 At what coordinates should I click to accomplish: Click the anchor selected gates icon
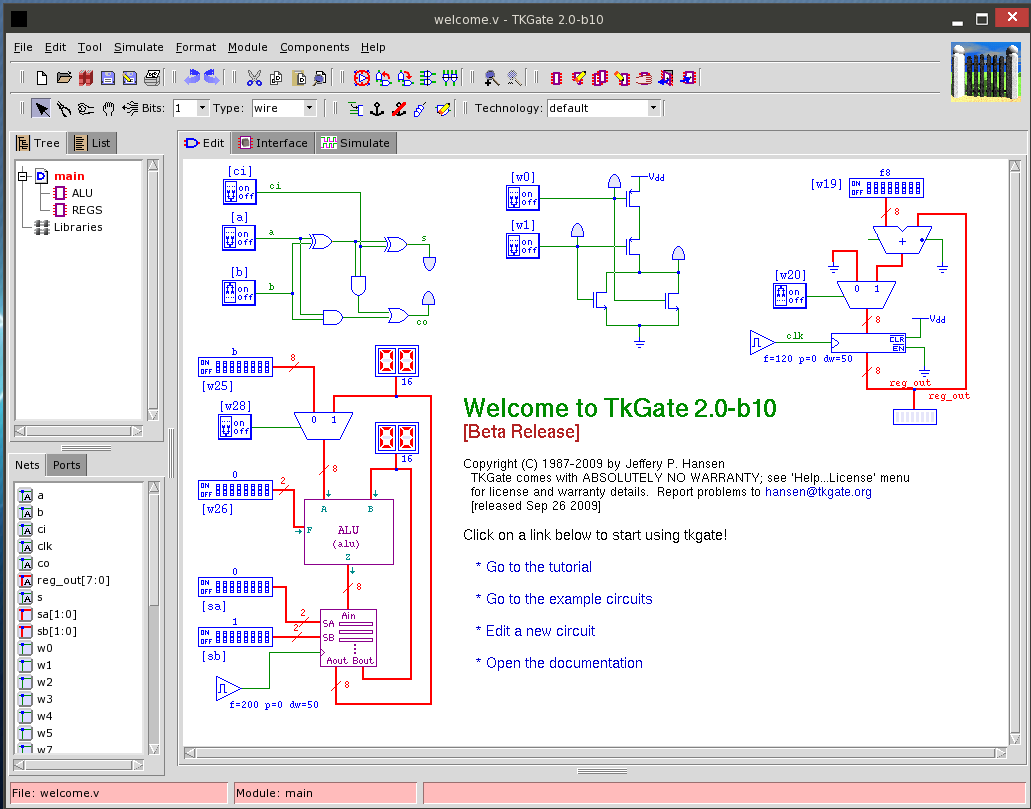[x=377, y=109]
